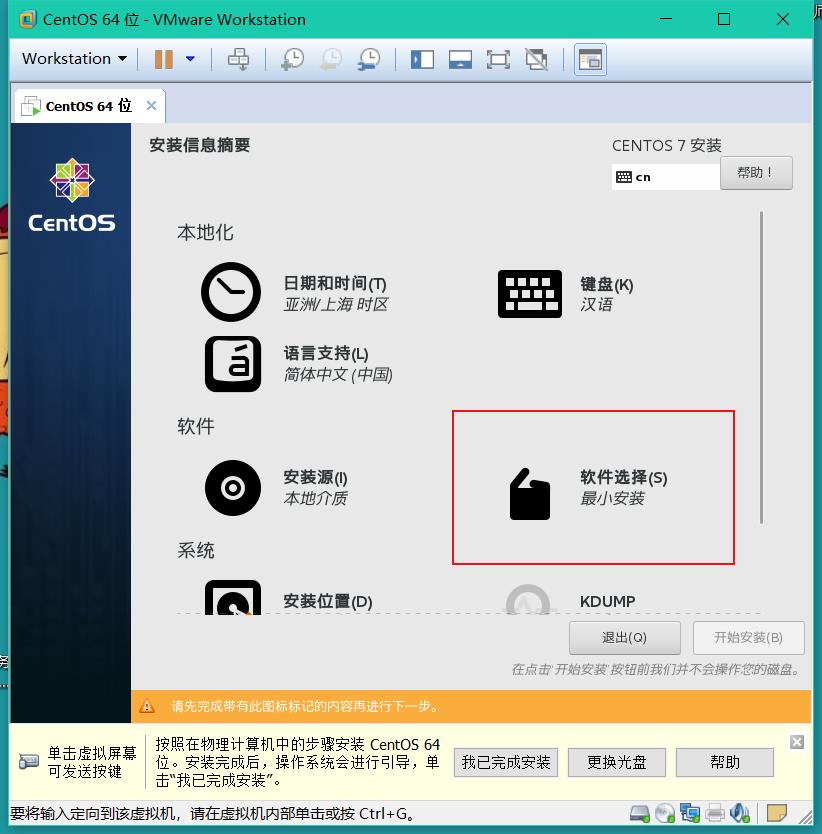
Task: Toggle the library sidebar view icon
Action: point(422,59)
